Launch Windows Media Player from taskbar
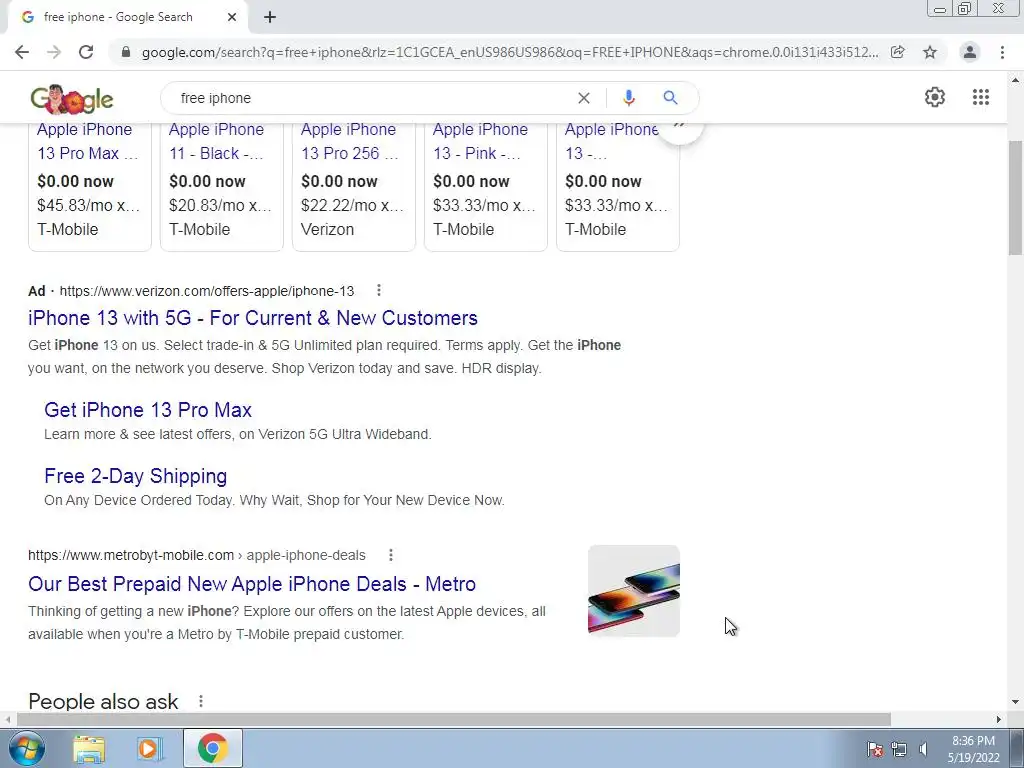 (x=150, y=748)
